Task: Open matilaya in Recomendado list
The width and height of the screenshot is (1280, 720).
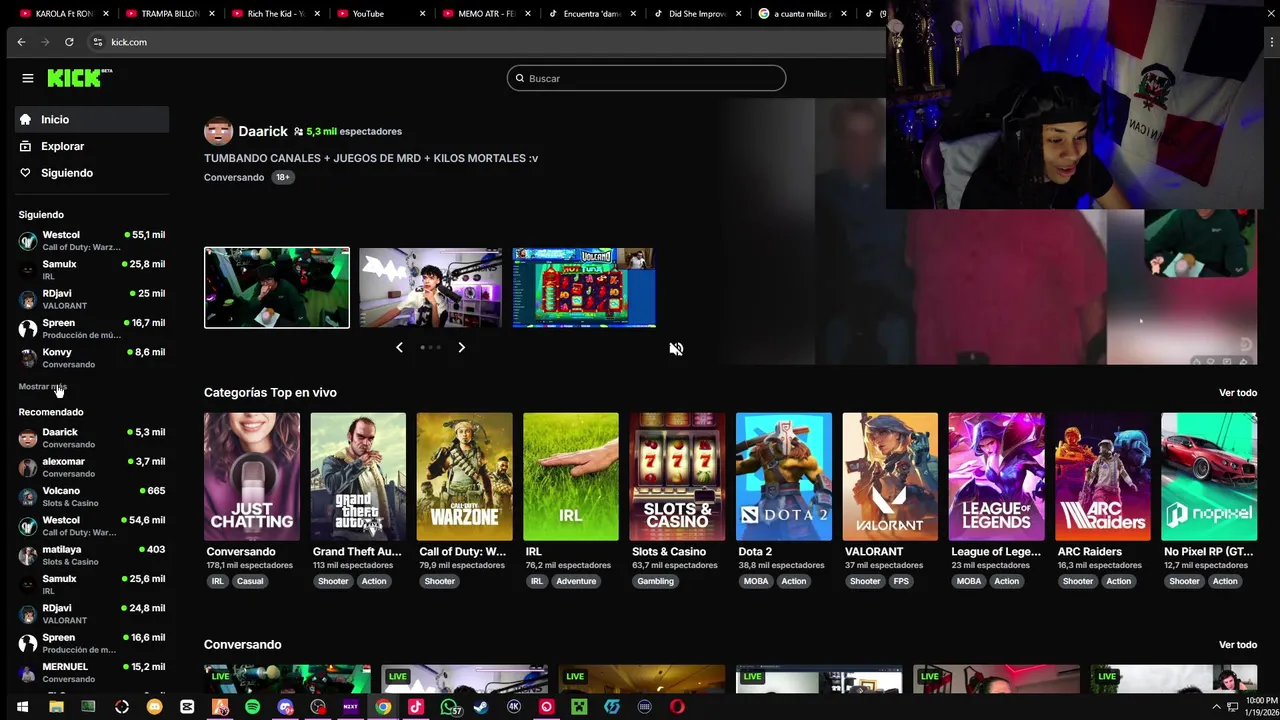Action: point(92,555)
